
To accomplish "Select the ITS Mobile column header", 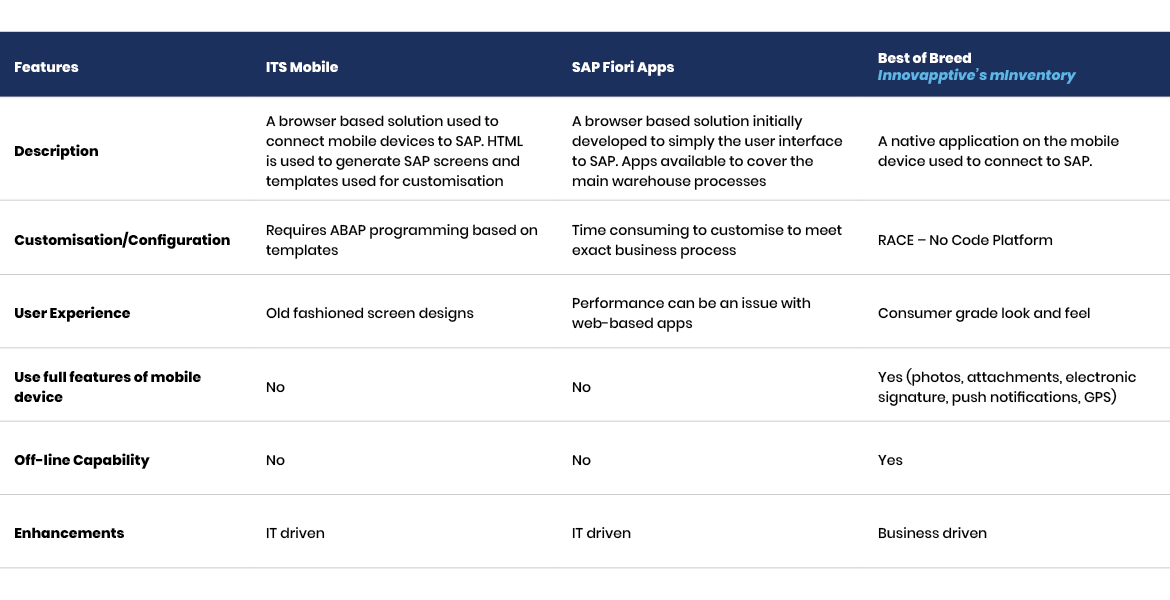I will (302, 67).
